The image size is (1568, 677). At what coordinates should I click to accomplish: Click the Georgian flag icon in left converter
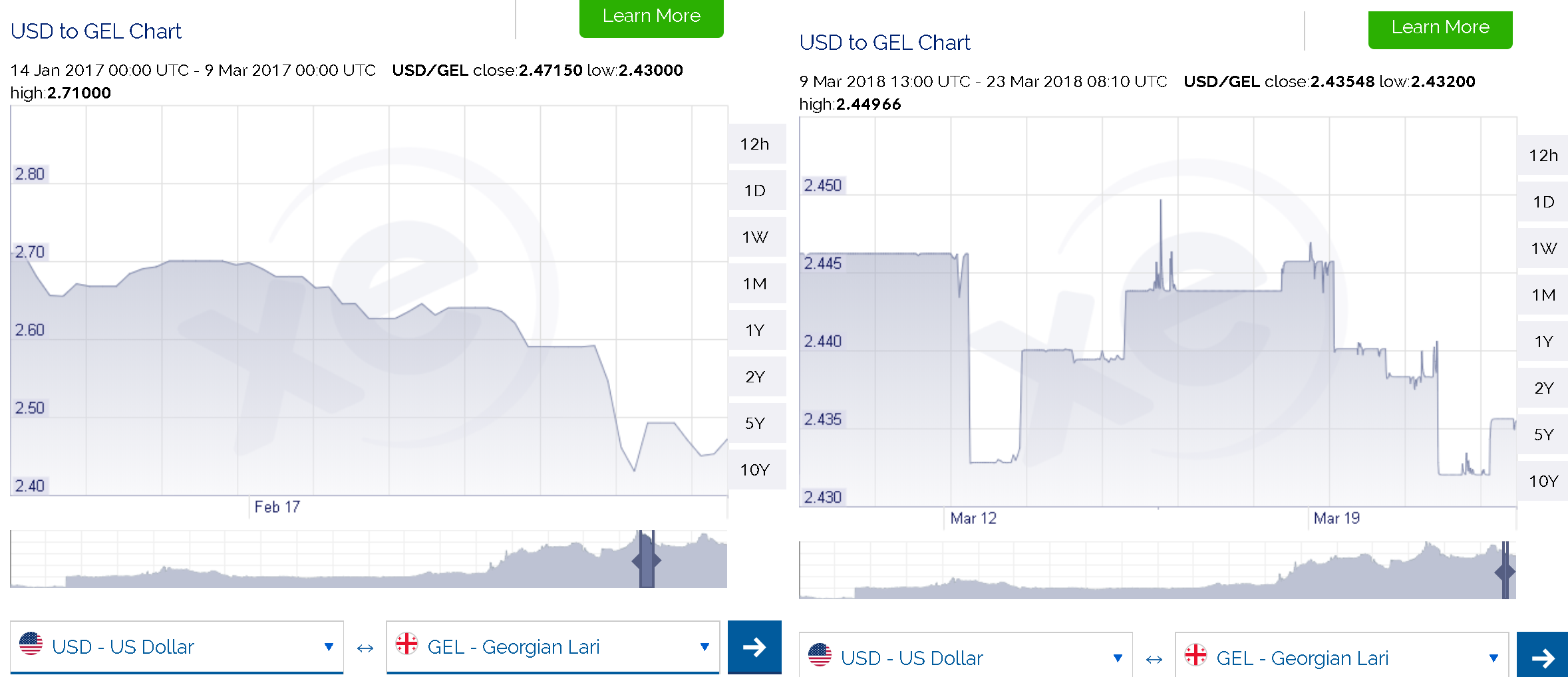[x=406, y=644]
